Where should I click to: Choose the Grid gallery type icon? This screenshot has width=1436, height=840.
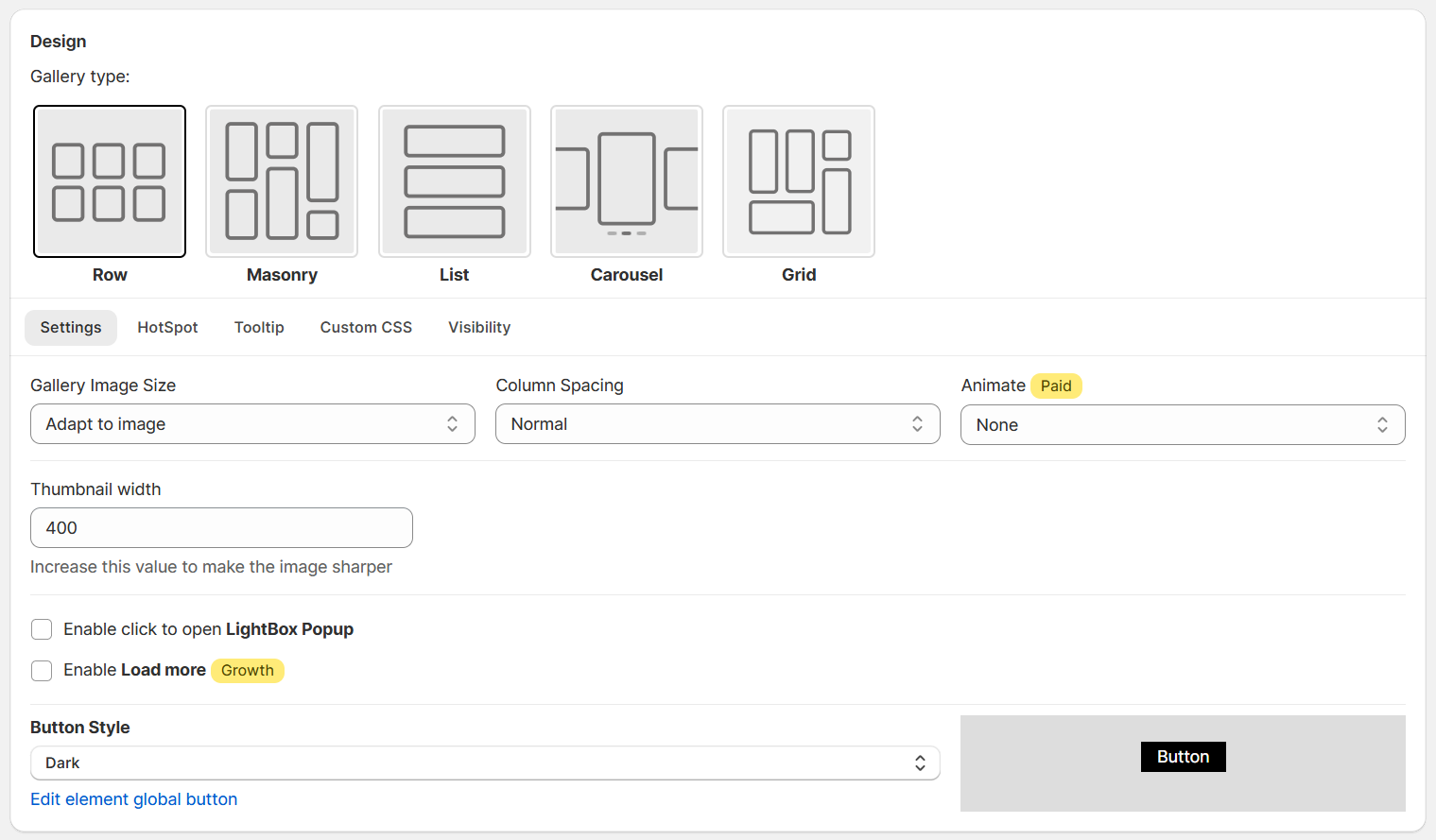click(799, 181)
